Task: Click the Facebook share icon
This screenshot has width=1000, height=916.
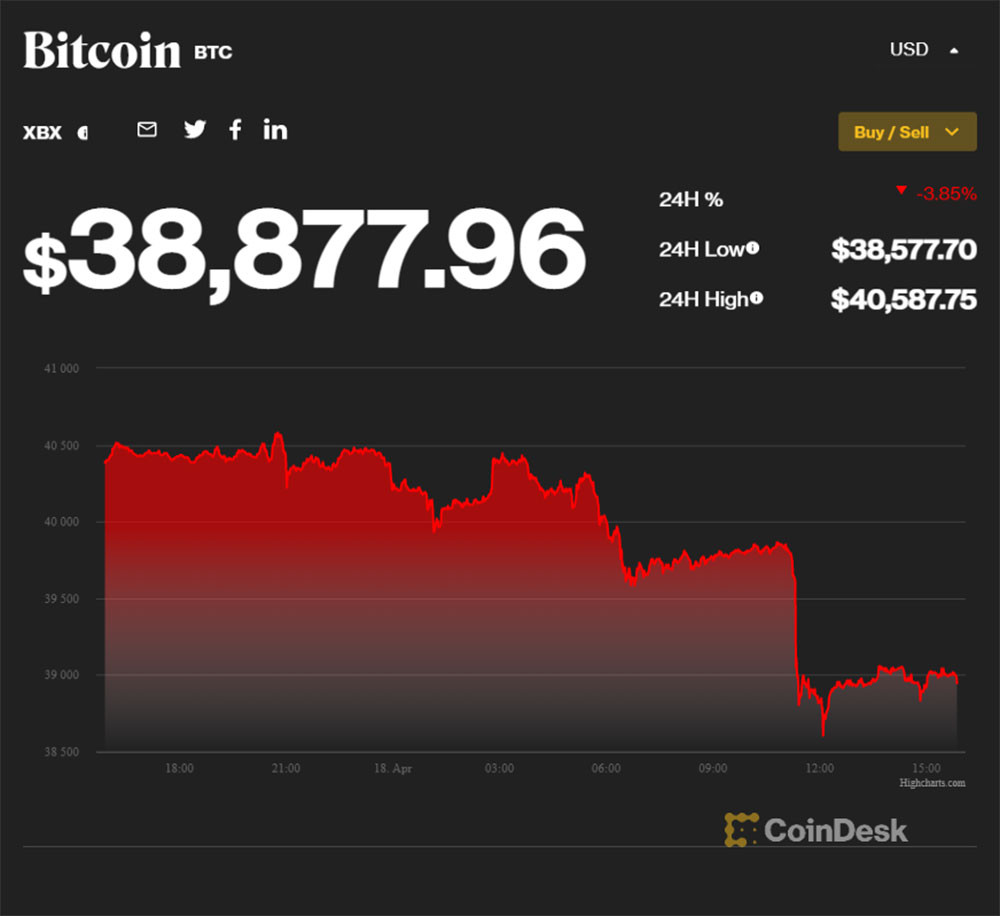Action: click(235, 129)
